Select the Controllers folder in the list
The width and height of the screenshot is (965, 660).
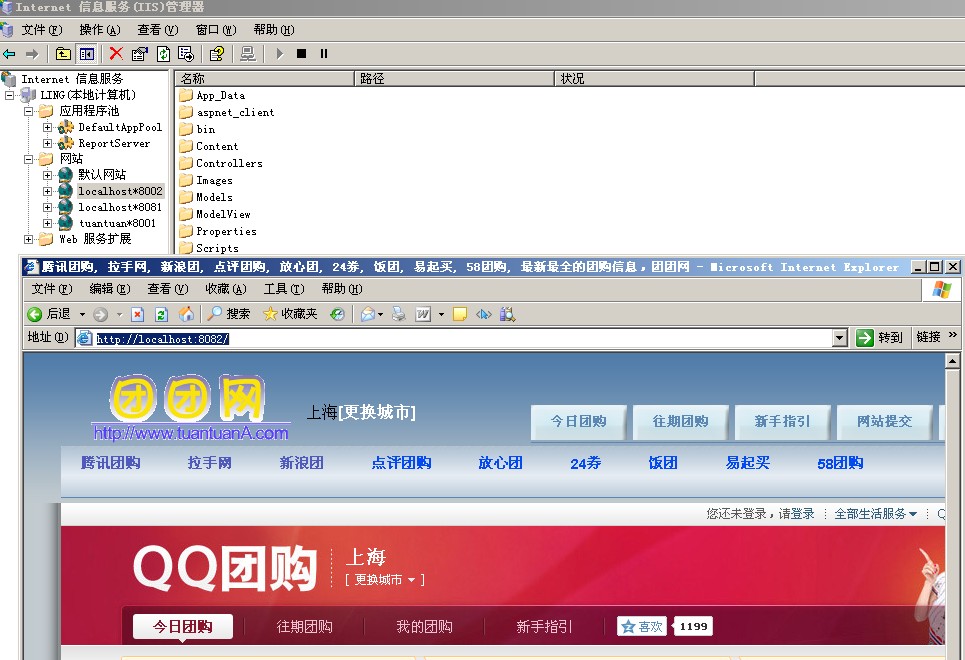coord(229,163)
